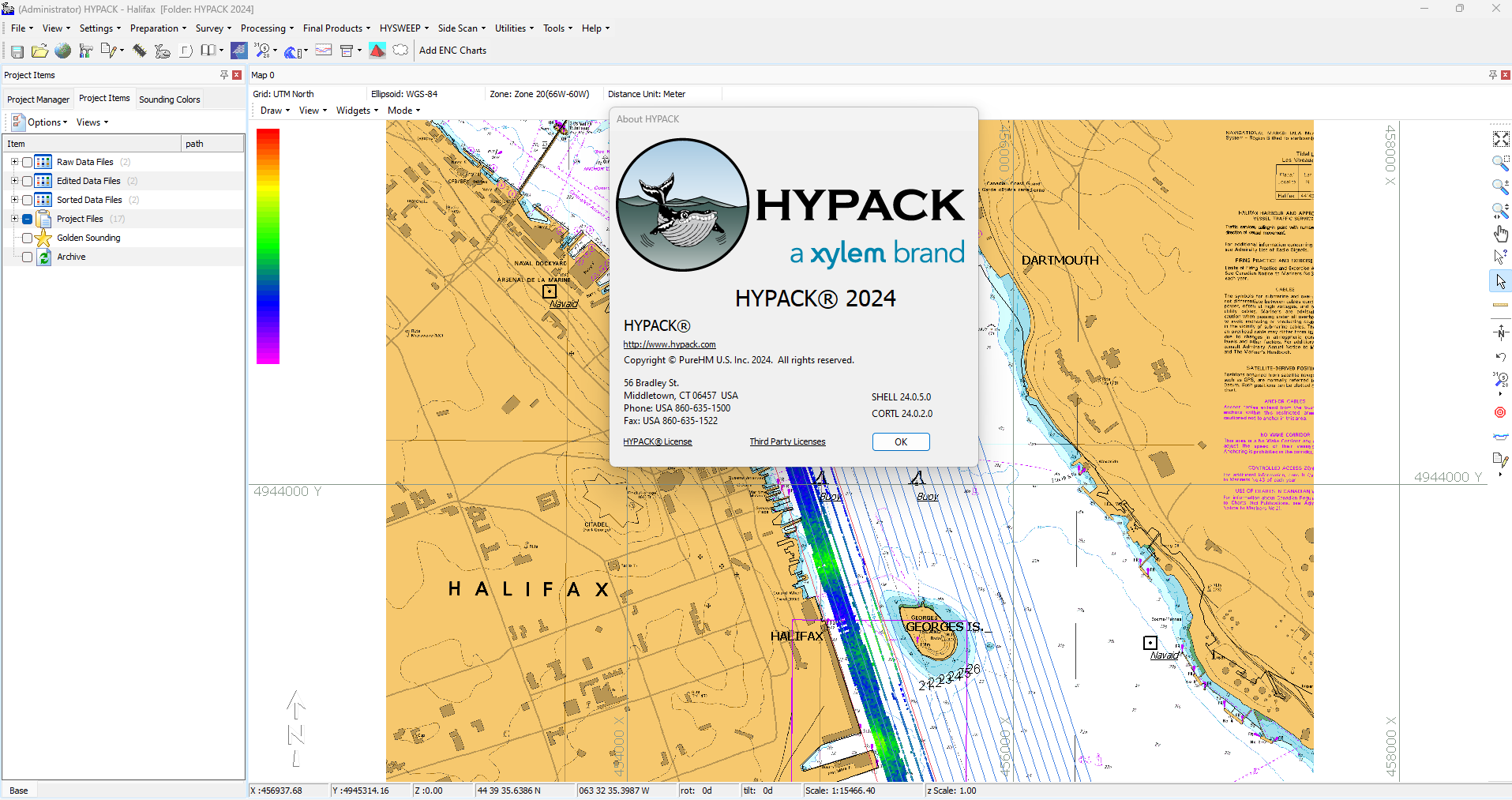Toggle the Project Files checkbox

coord(28,219)
